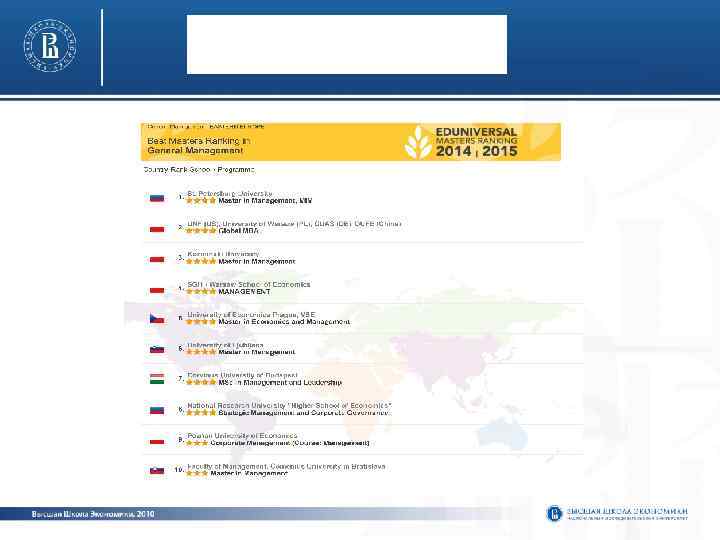
Task: Open Poznan University of Economics link
Action: click(x=242, y=436)
